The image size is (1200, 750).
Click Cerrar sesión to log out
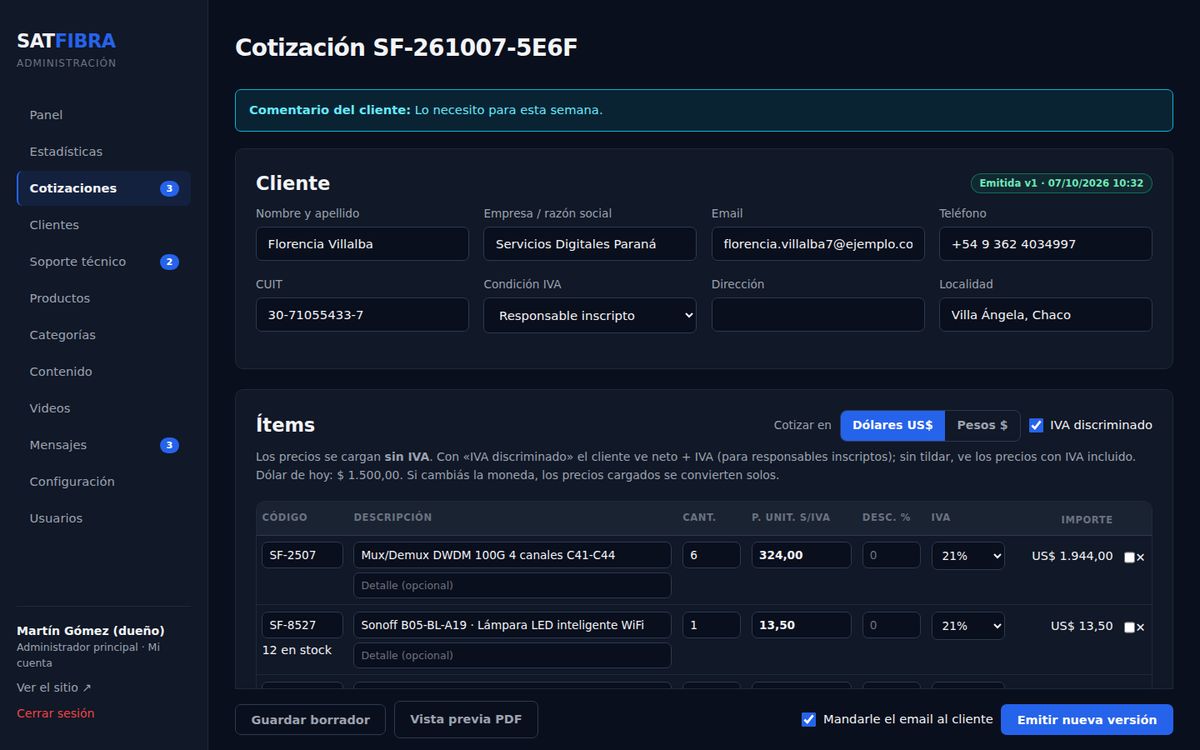(x=56, y=714)
